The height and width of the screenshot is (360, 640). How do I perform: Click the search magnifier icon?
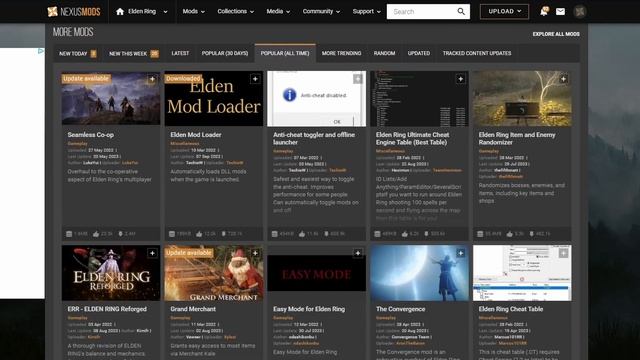coord(461,11)
